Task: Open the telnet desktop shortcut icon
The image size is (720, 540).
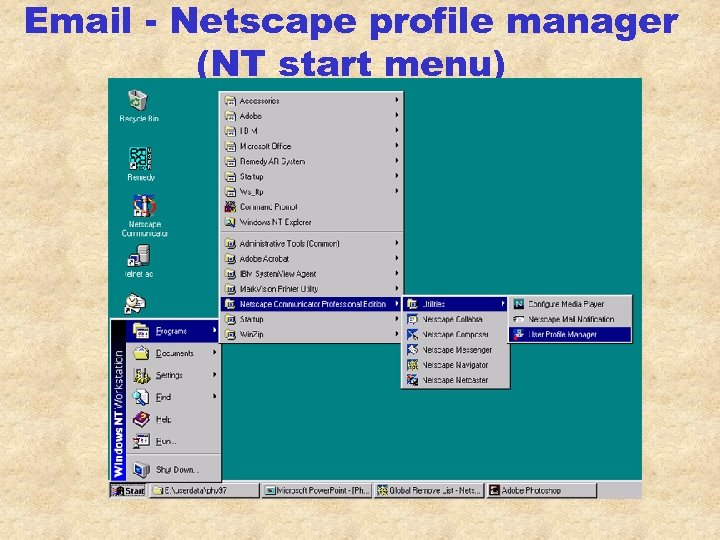Action: point(138,256)
